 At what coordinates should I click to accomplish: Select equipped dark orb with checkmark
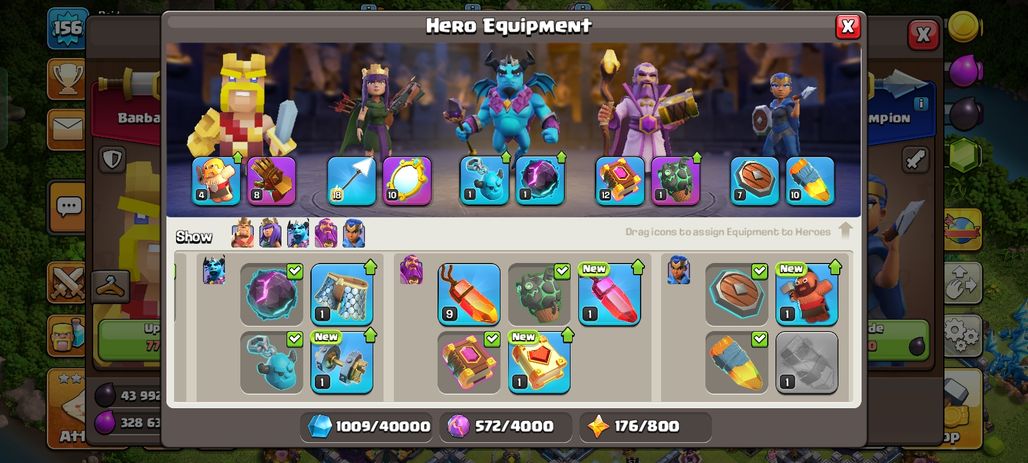click(271, 294)
